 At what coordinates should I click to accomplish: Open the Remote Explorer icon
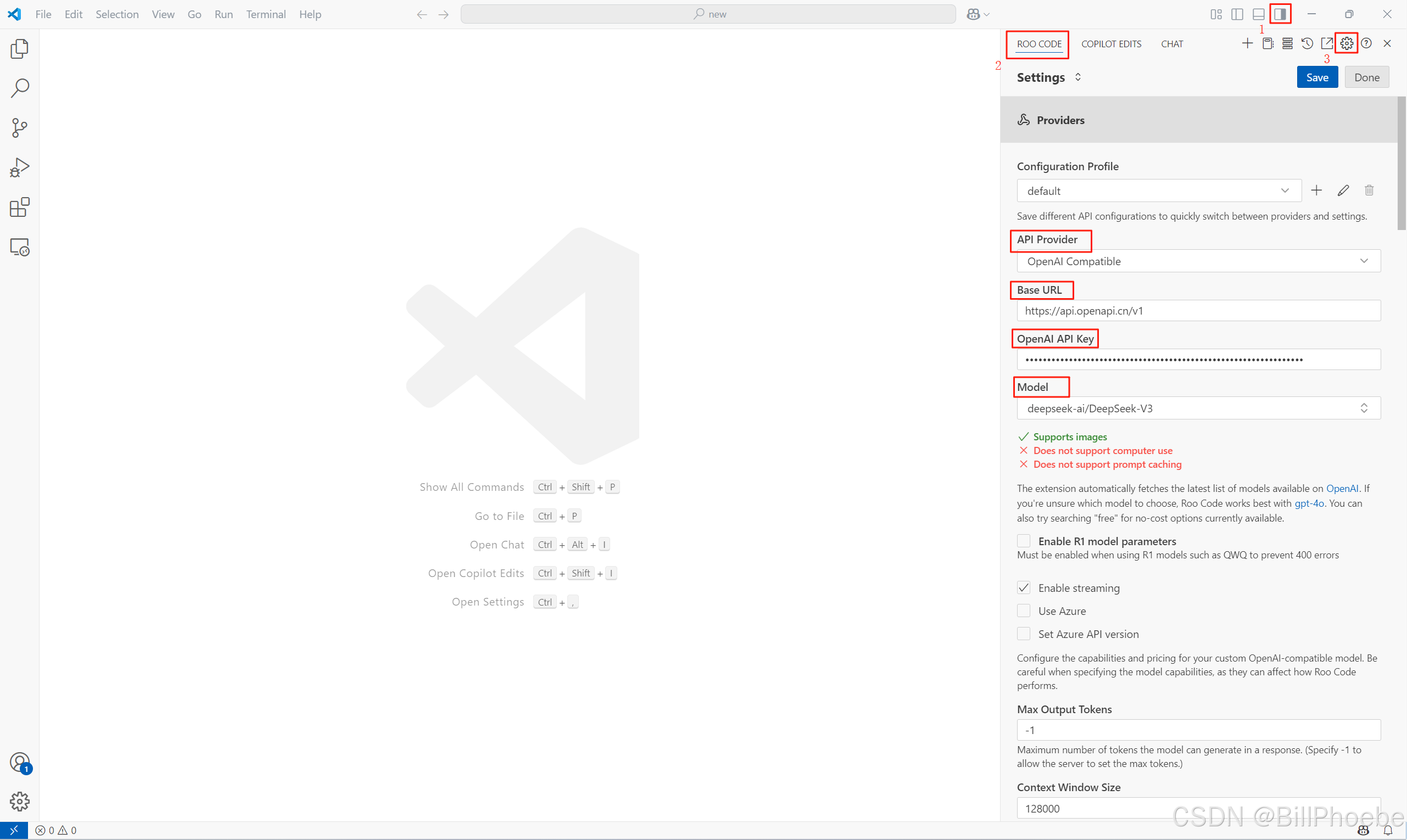(19, 248)
